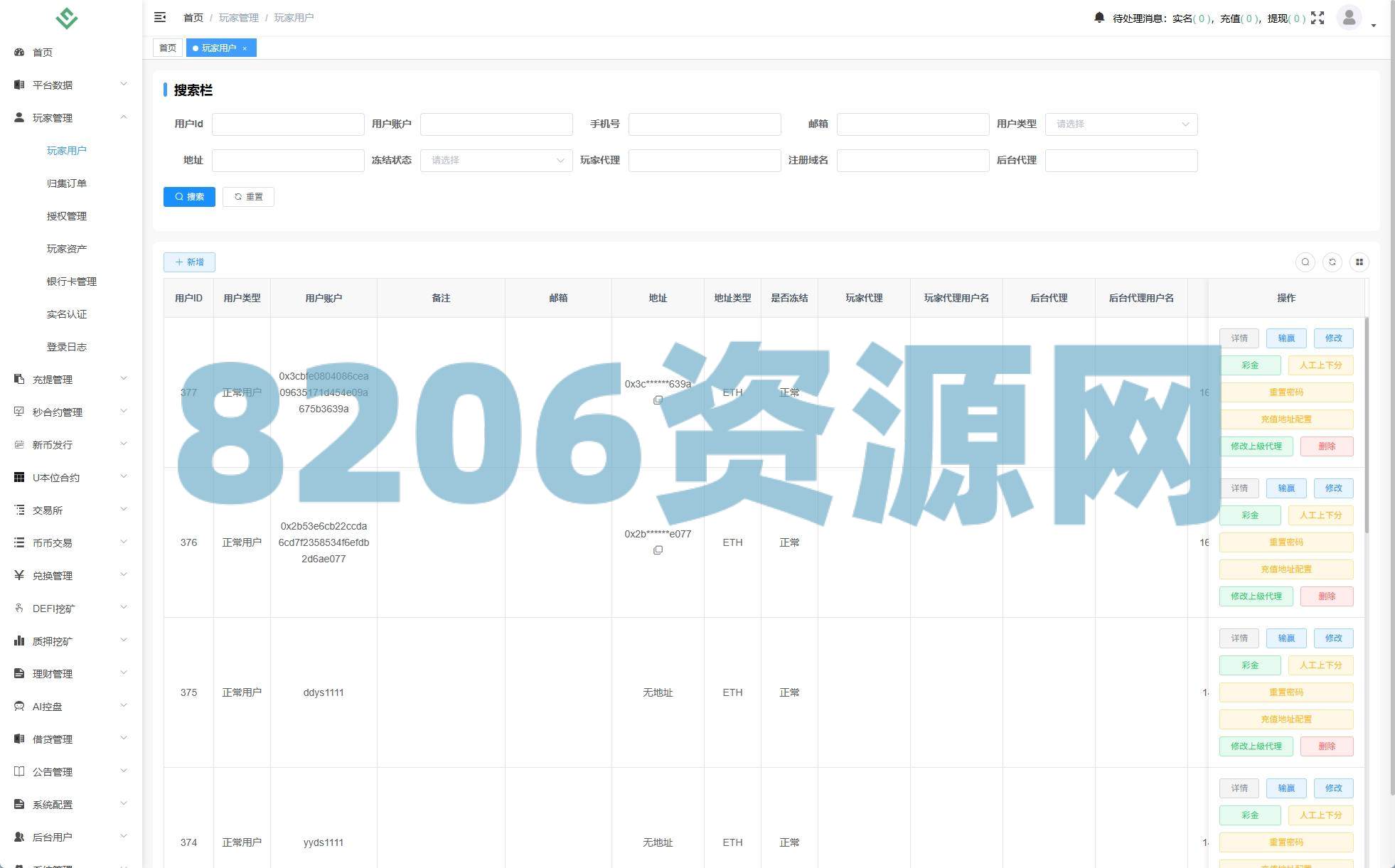Click the sidebar collapse hamburger icon
Image resolution: width=1395 pixels, height=868 pixels.
pos(160,17)
